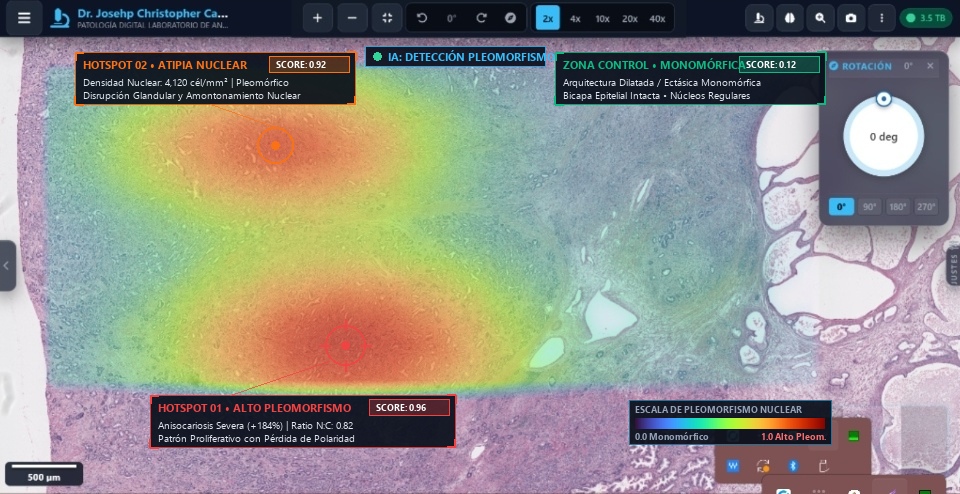Viewport: 960px width, 494px height.
Task: Click Densidad Nuclear 4,120 cél/mm² text
Action: click(x=156, y=82)
